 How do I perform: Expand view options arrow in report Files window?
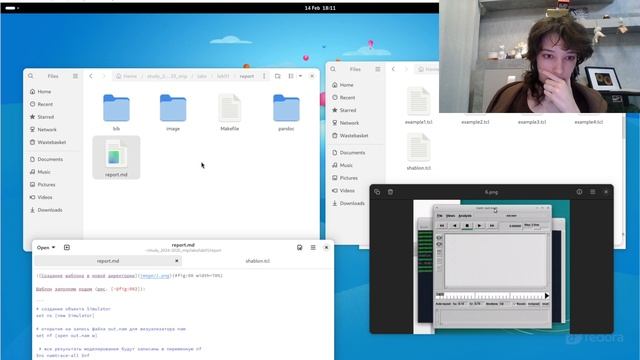click(300, 76)
